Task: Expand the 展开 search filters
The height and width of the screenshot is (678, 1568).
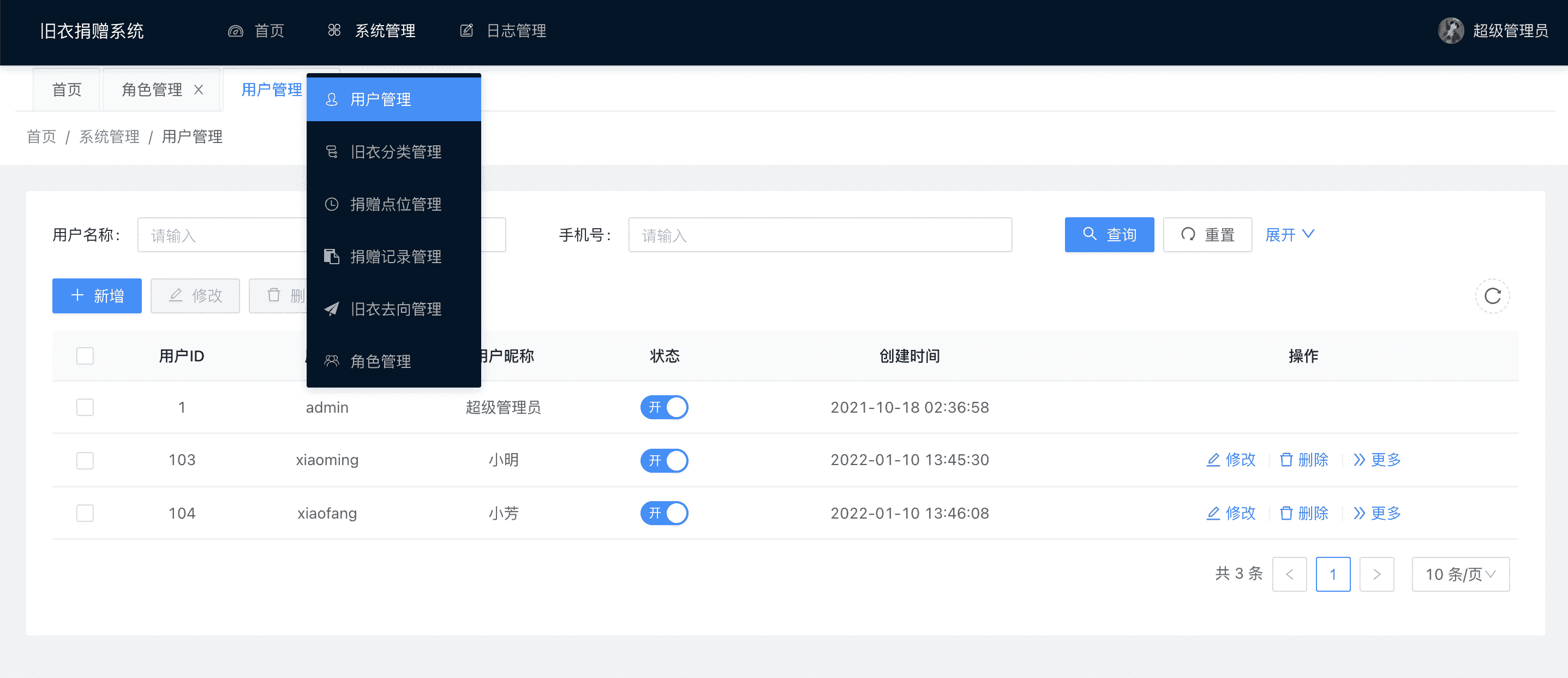Action: point(1289,235)
